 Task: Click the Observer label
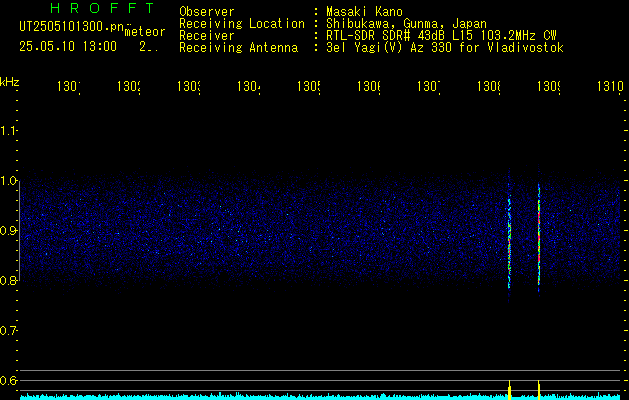[x=207, y=12]
